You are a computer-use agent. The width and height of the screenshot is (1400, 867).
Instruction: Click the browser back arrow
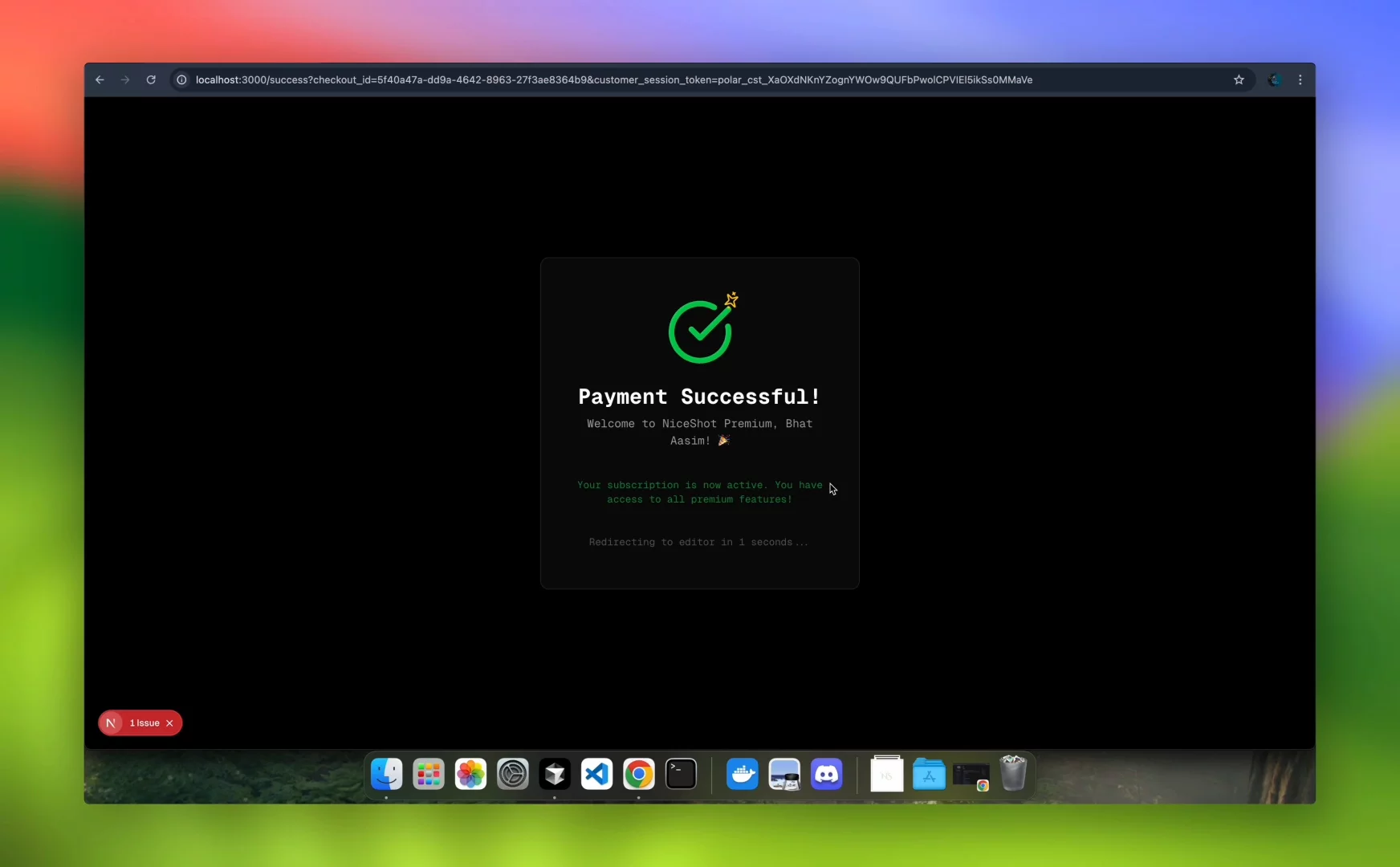click(x=100, y=79)
